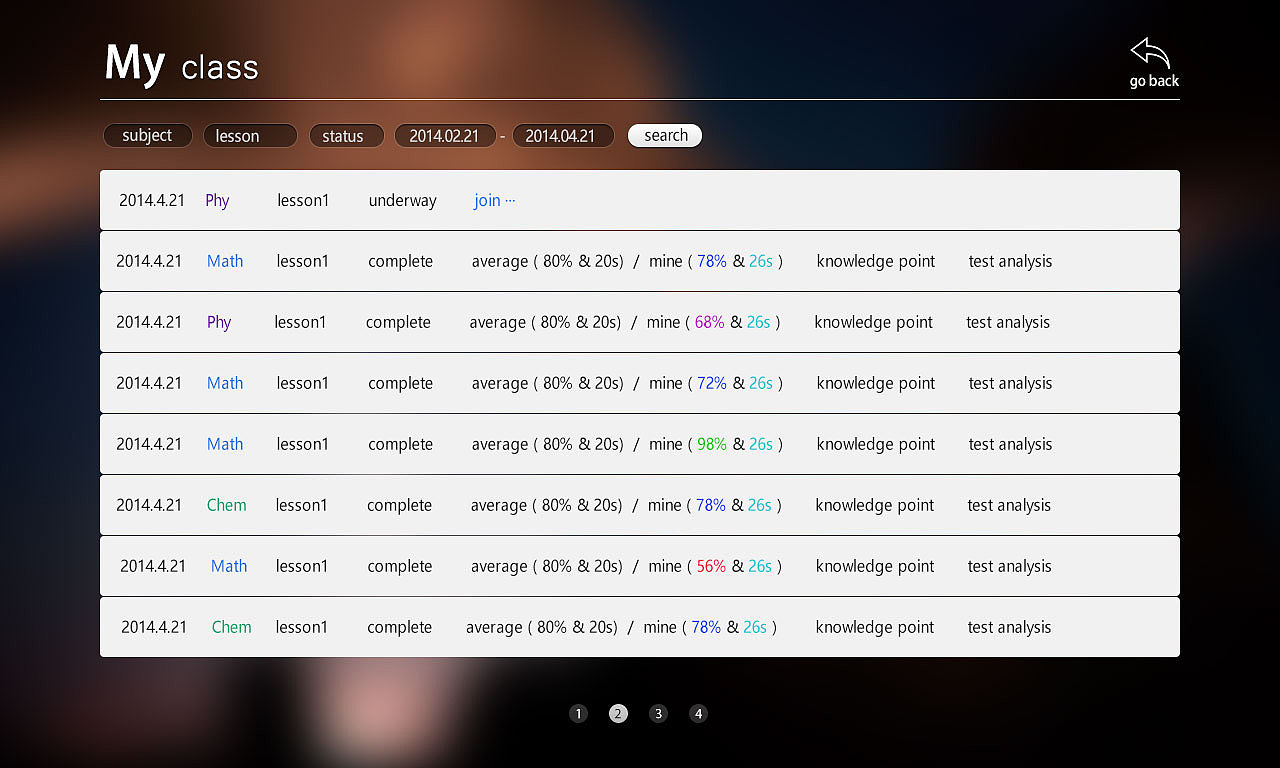Join the underway Phy lesson
Viewport: 1280px width, 768px height.
click(x=495, y=200)
